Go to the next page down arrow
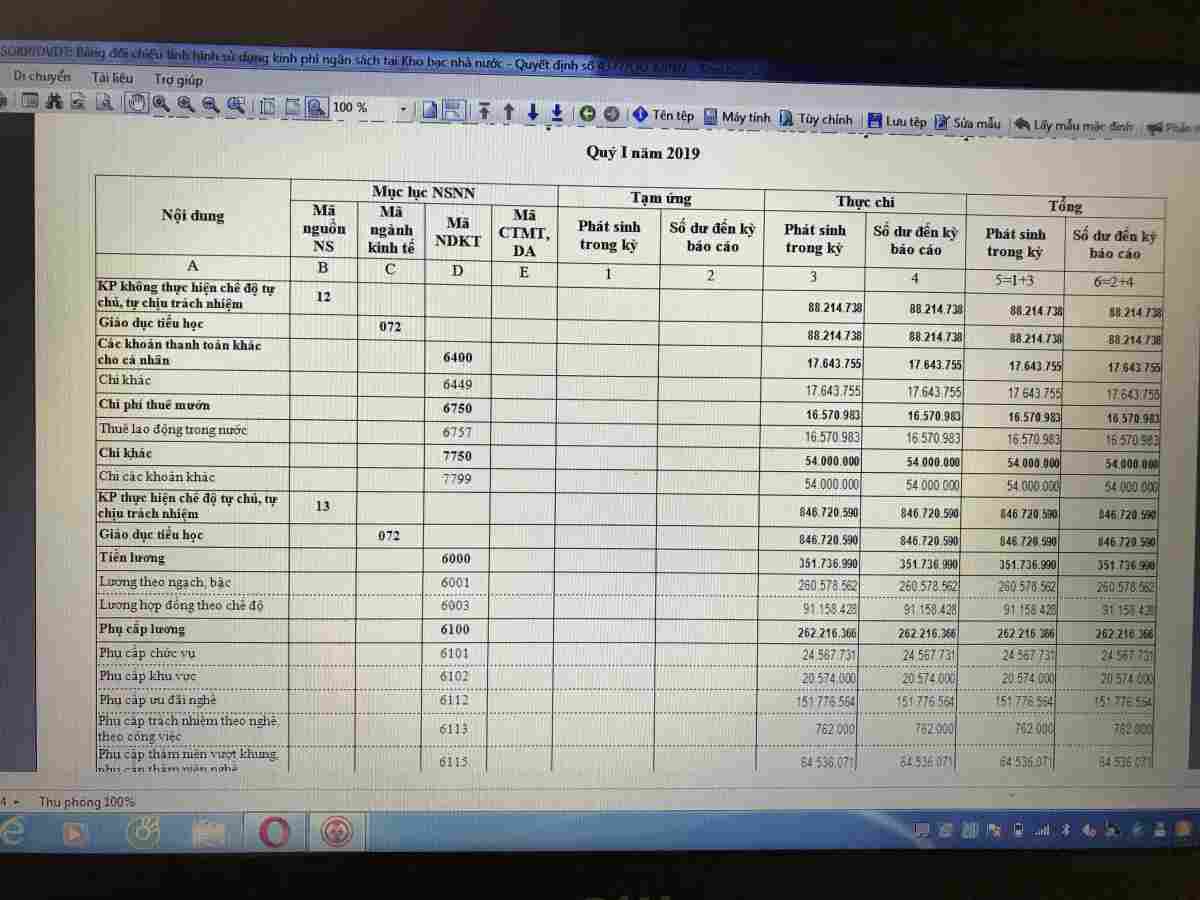 point(533,112)
